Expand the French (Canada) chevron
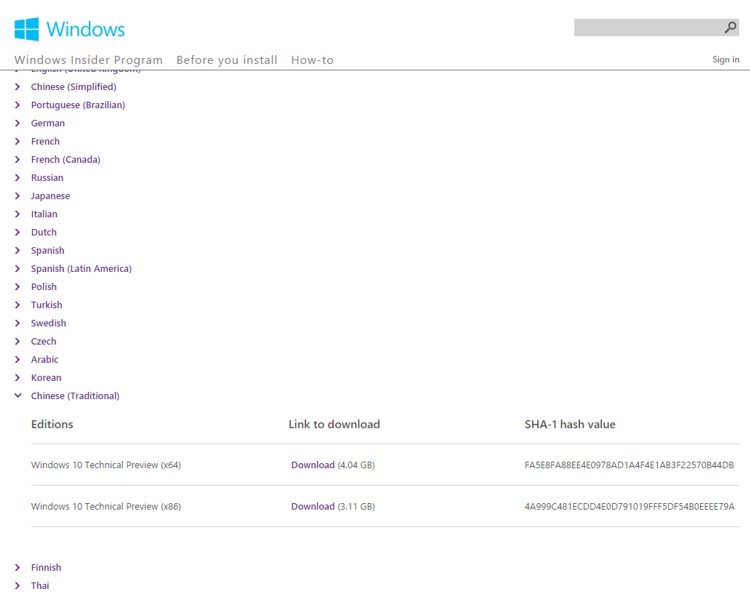 pos(18,159)
